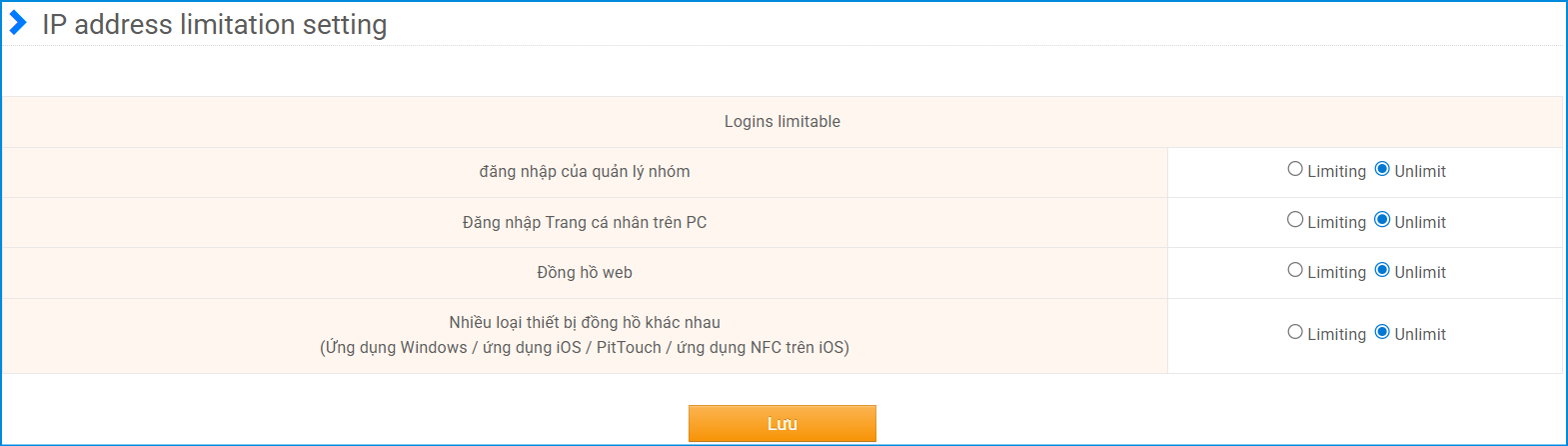
Task: Click the 'Limiting' text label in quản lý nhóm row
Action: pyautogui.click(x=1336, y=172)
